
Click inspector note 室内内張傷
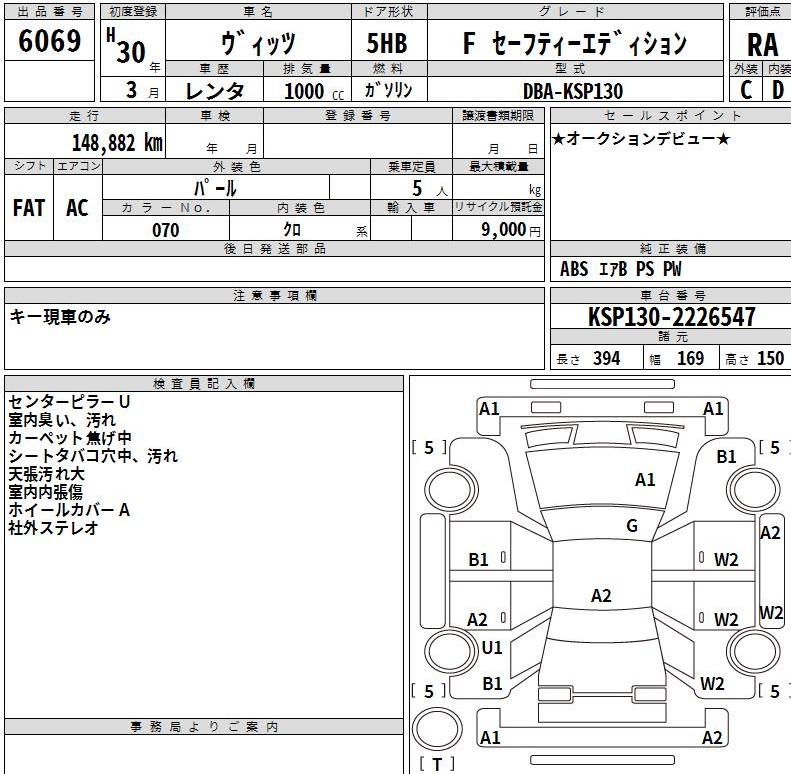(45, 491)
